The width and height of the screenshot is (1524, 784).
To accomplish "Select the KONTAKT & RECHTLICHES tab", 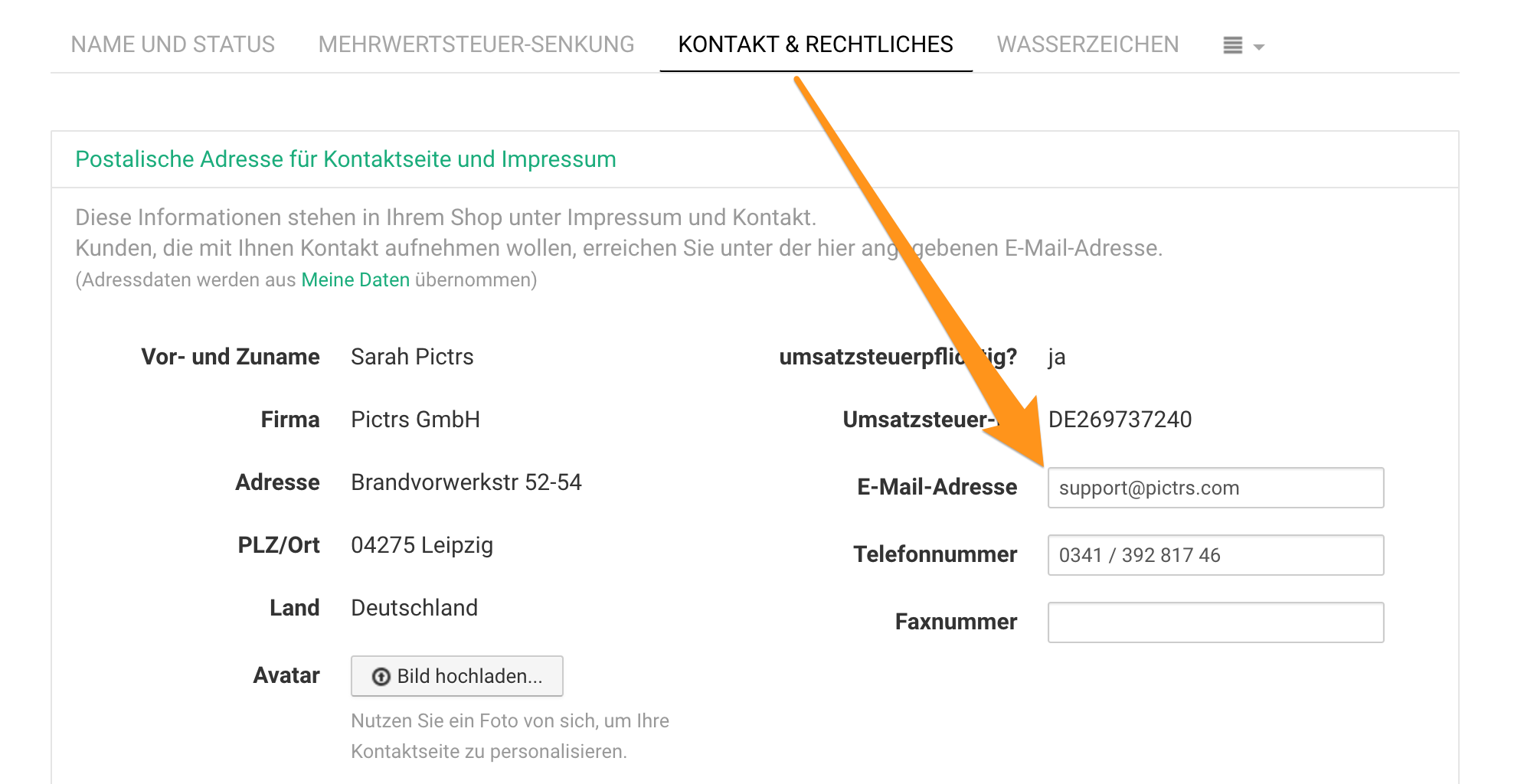I will (816, 44).
